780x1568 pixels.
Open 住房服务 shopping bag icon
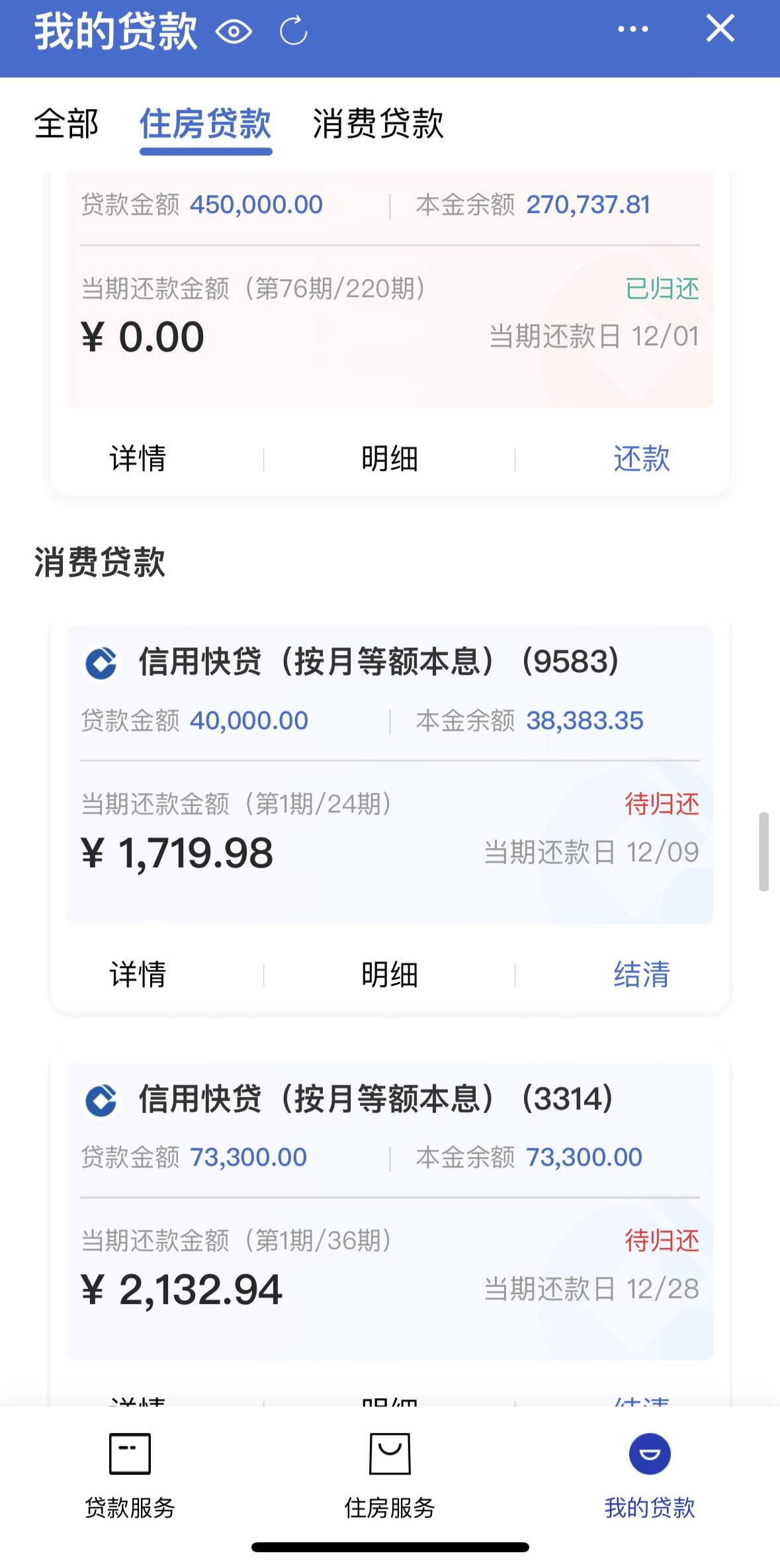click(x=390, y=1454)
